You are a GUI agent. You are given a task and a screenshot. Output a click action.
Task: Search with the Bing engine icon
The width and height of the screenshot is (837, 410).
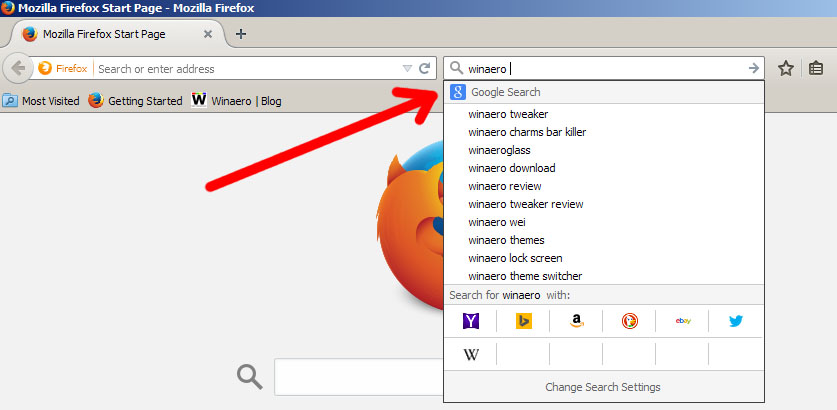[524, 321]
